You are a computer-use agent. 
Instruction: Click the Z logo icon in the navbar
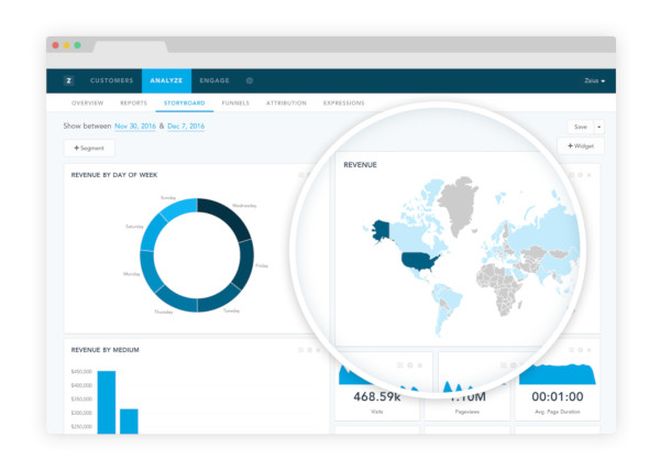69,80
